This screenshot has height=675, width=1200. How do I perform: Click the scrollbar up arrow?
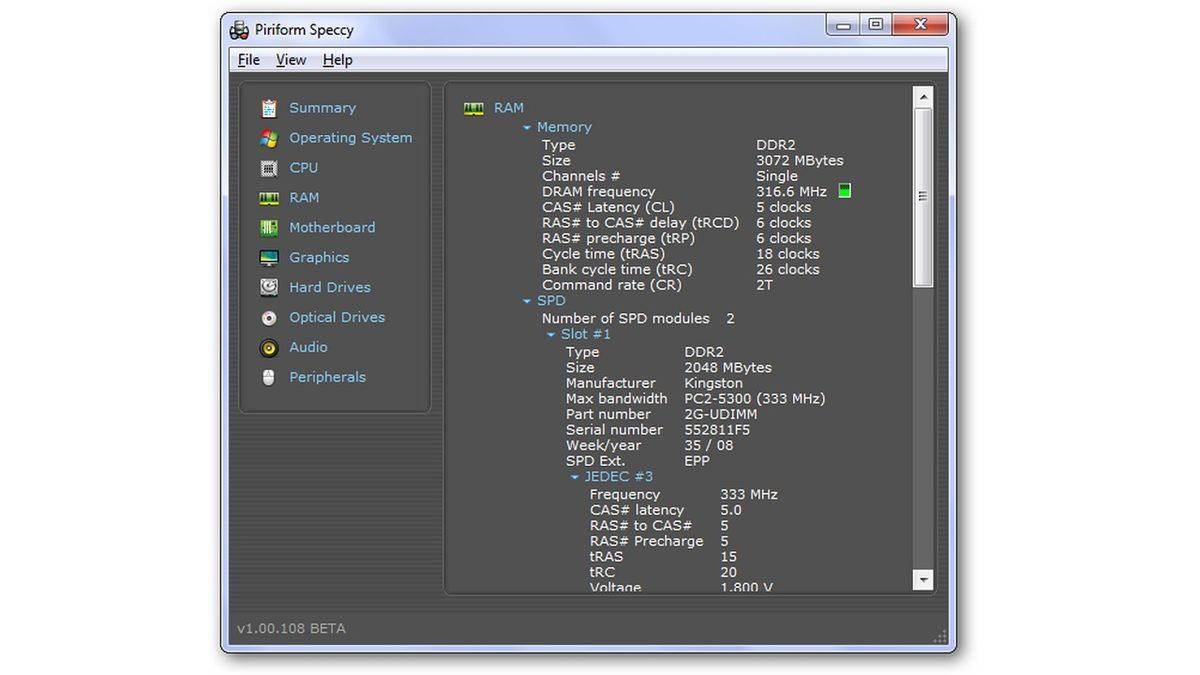pos(922,97)
